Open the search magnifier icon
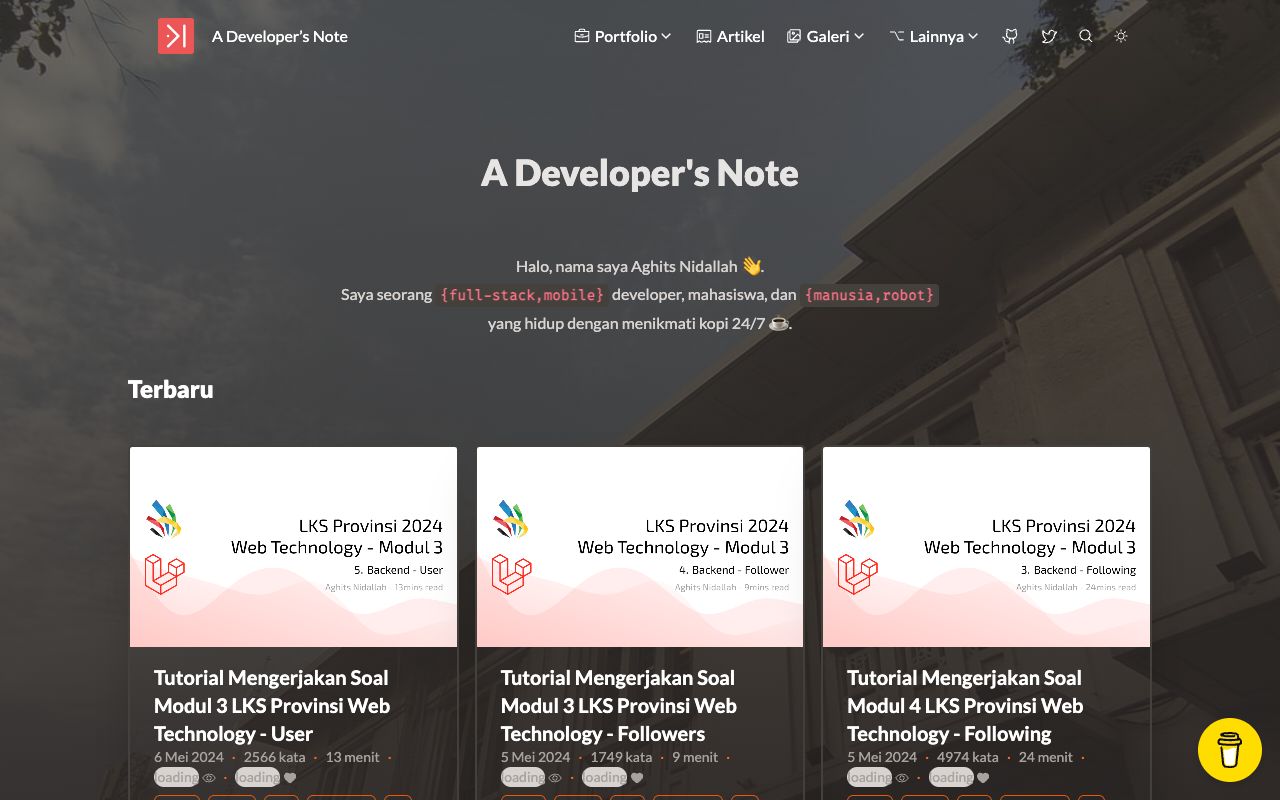Viewport: 1280px width, 800px height. [1085, 36]
